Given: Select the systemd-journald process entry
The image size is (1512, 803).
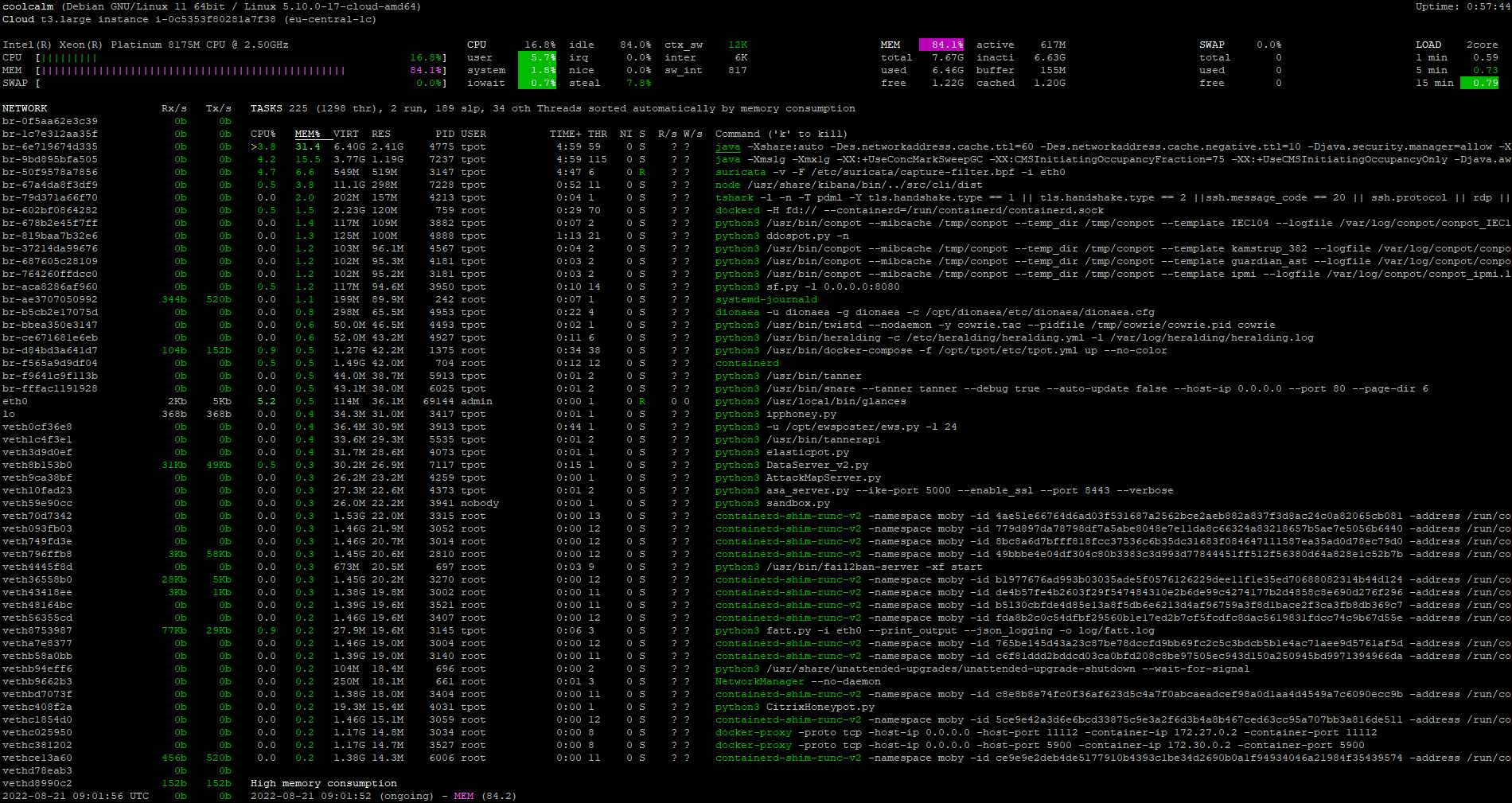Looking at the screenshot, I should [x=766, y=299].
